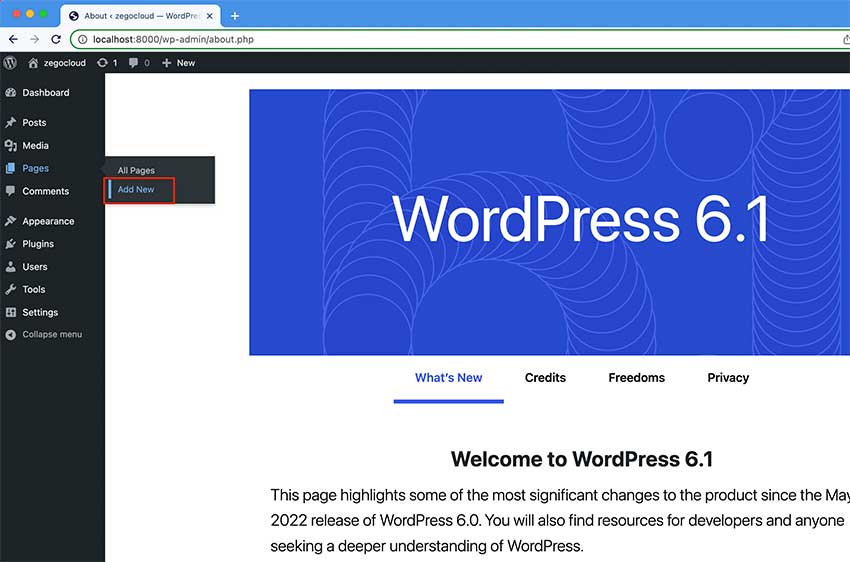Switch to the Credits tab
This screenshot has width=850, height=562.
[545, 378]
